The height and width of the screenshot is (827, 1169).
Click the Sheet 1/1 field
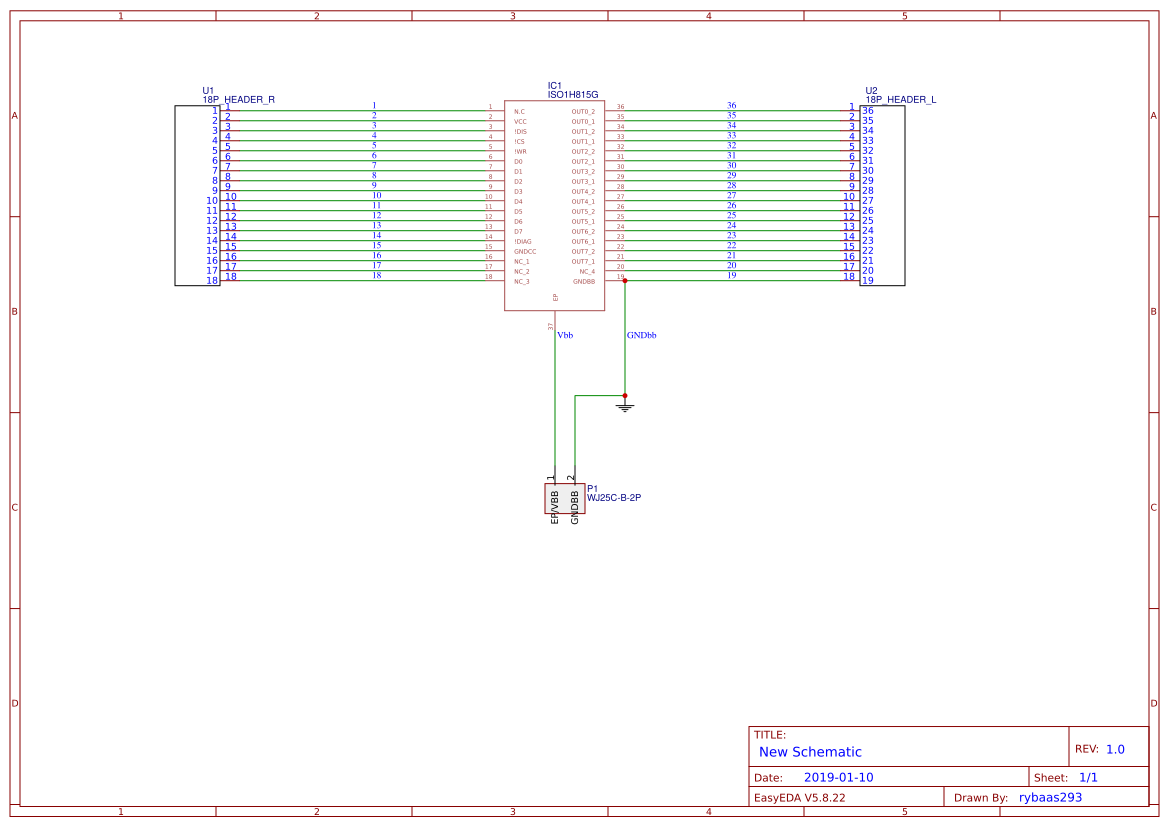point(1089,776)
